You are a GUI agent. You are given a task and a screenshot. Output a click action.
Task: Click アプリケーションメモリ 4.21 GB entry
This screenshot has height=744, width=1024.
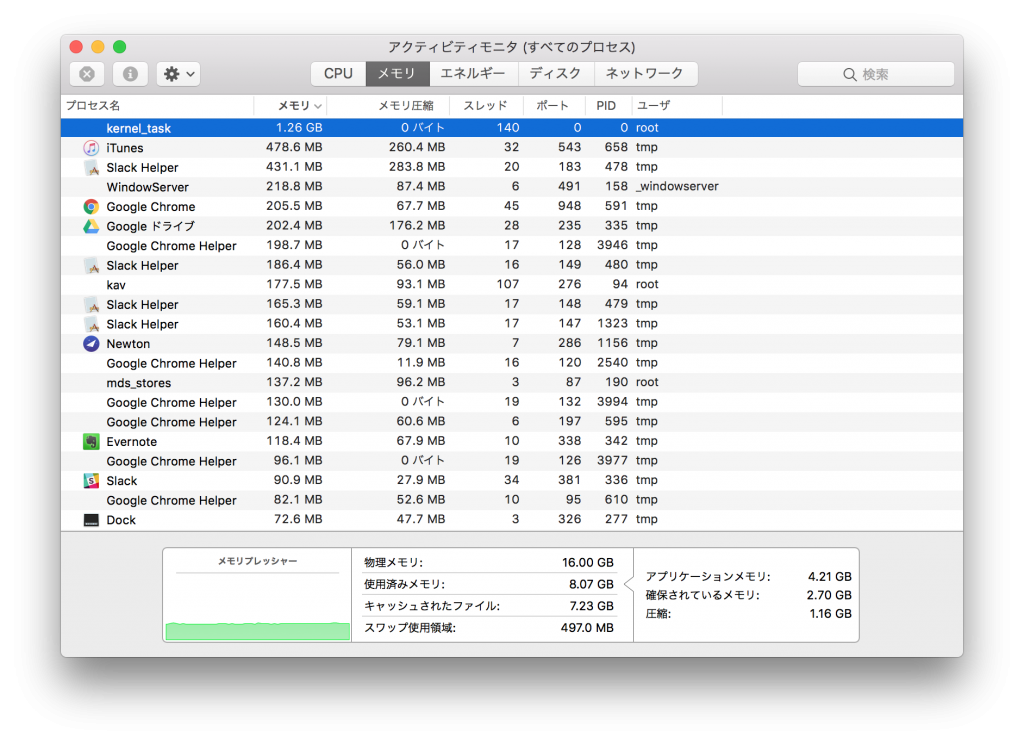tap(748, 577)
